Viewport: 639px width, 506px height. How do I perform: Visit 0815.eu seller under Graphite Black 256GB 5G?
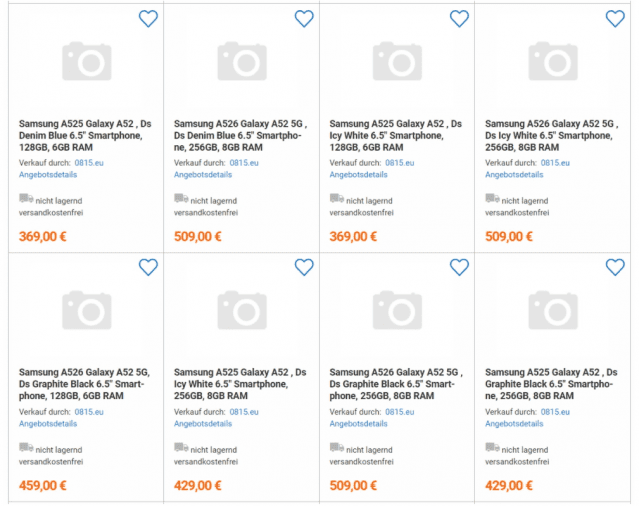pyautogui.click(x=400, y=411)
